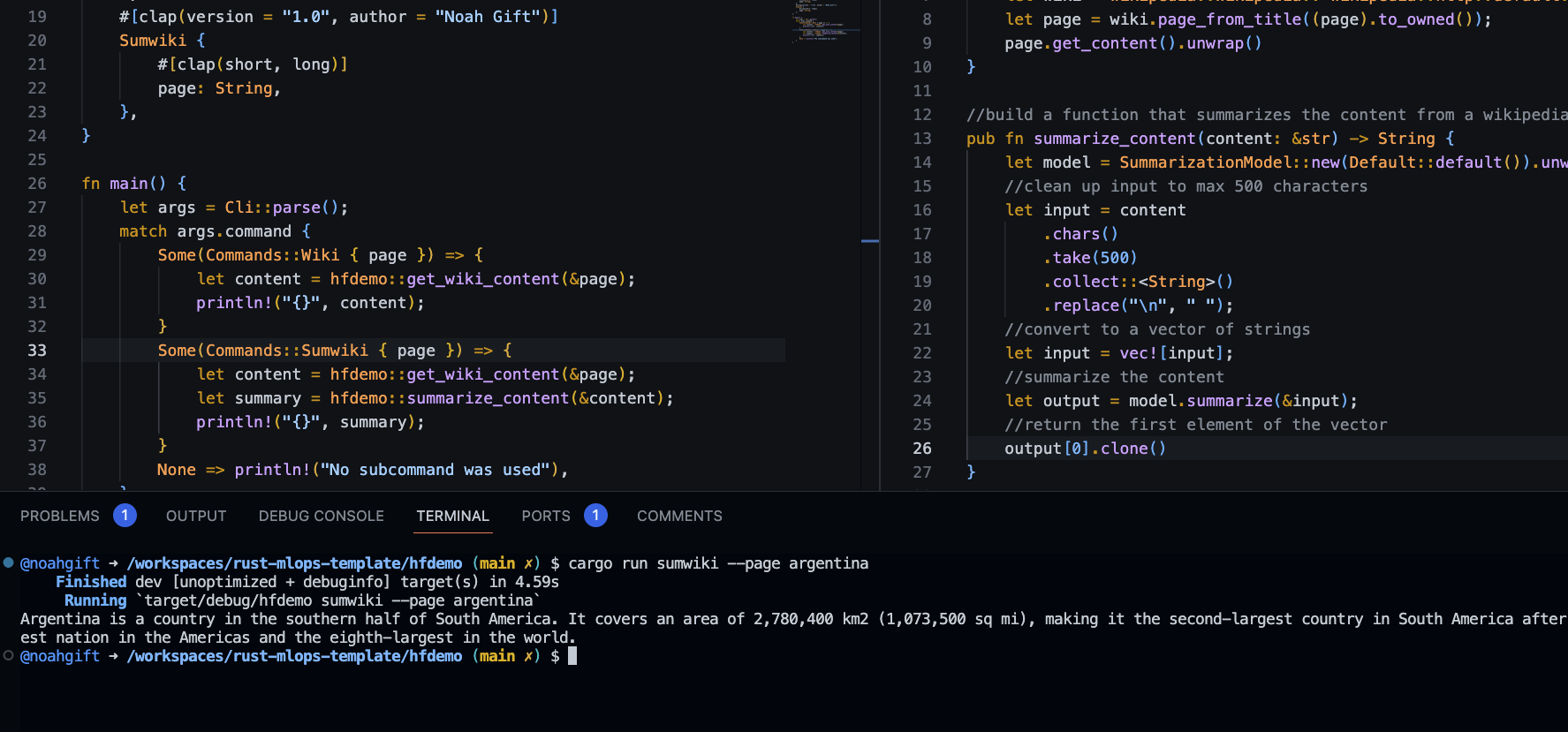Image resolution: width=1568 pixels, height=732 pixels.
Task: Click 'page: String,' field line
Action: (x=219, y=87)
